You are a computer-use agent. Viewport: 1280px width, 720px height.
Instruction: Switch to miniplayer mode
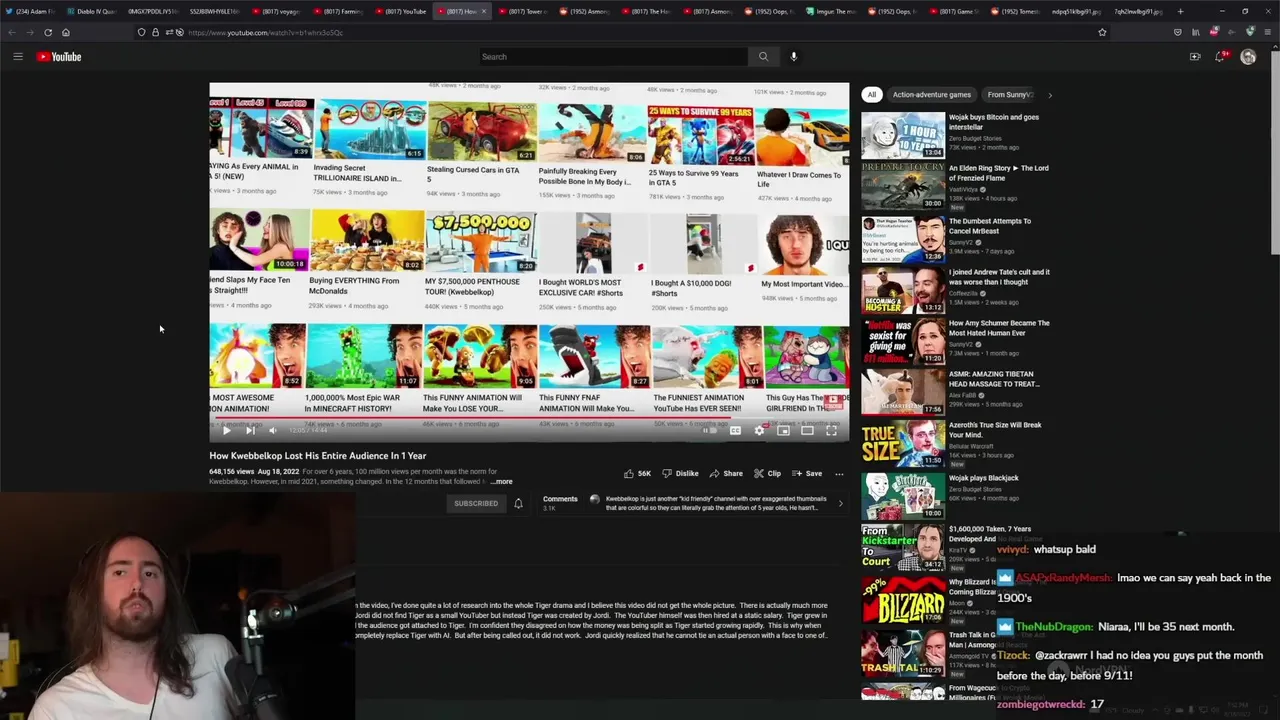(783, 430)
